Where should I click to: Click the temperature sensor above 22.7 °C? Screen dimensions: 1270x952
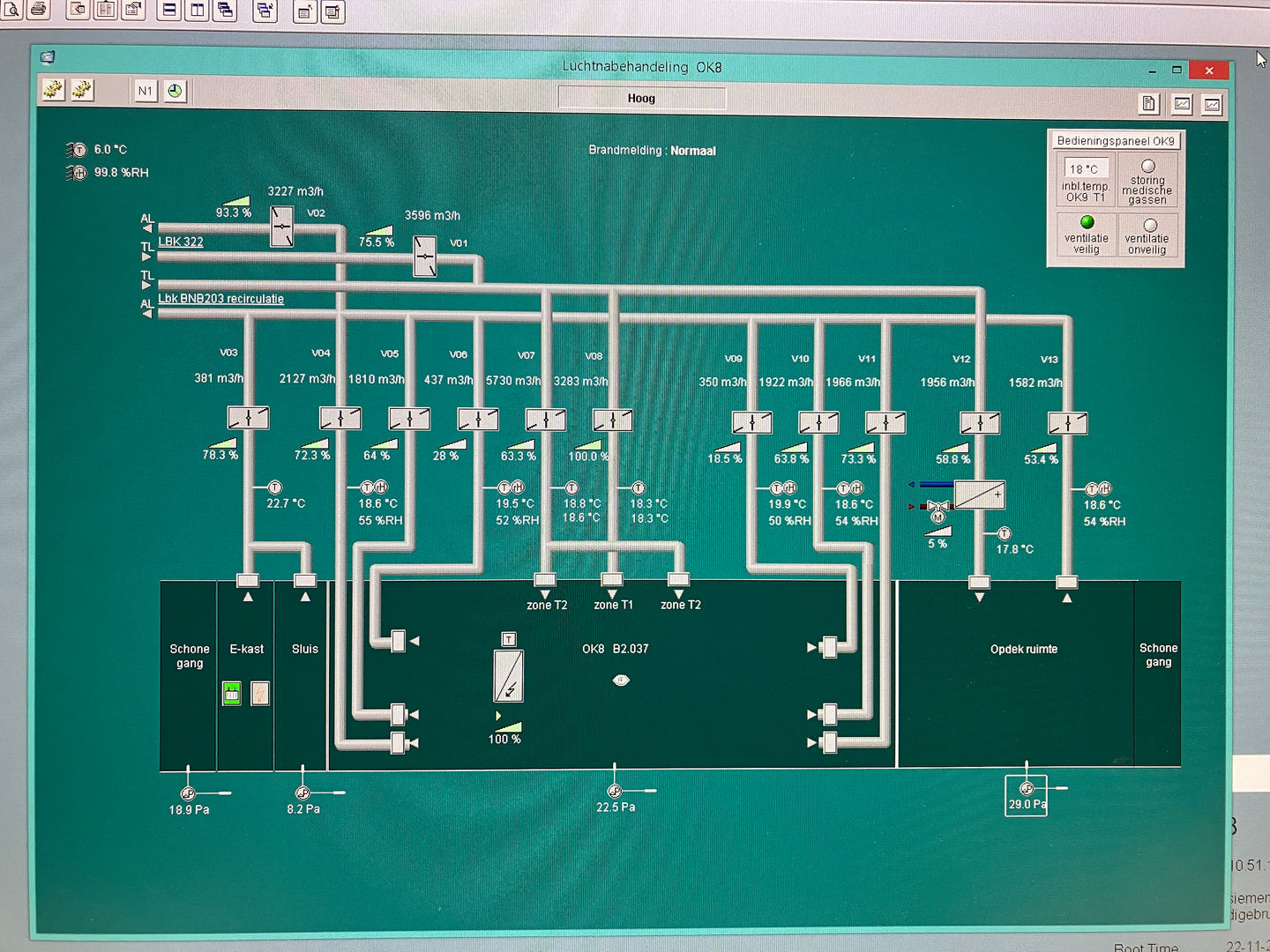(x=274, y=487)
